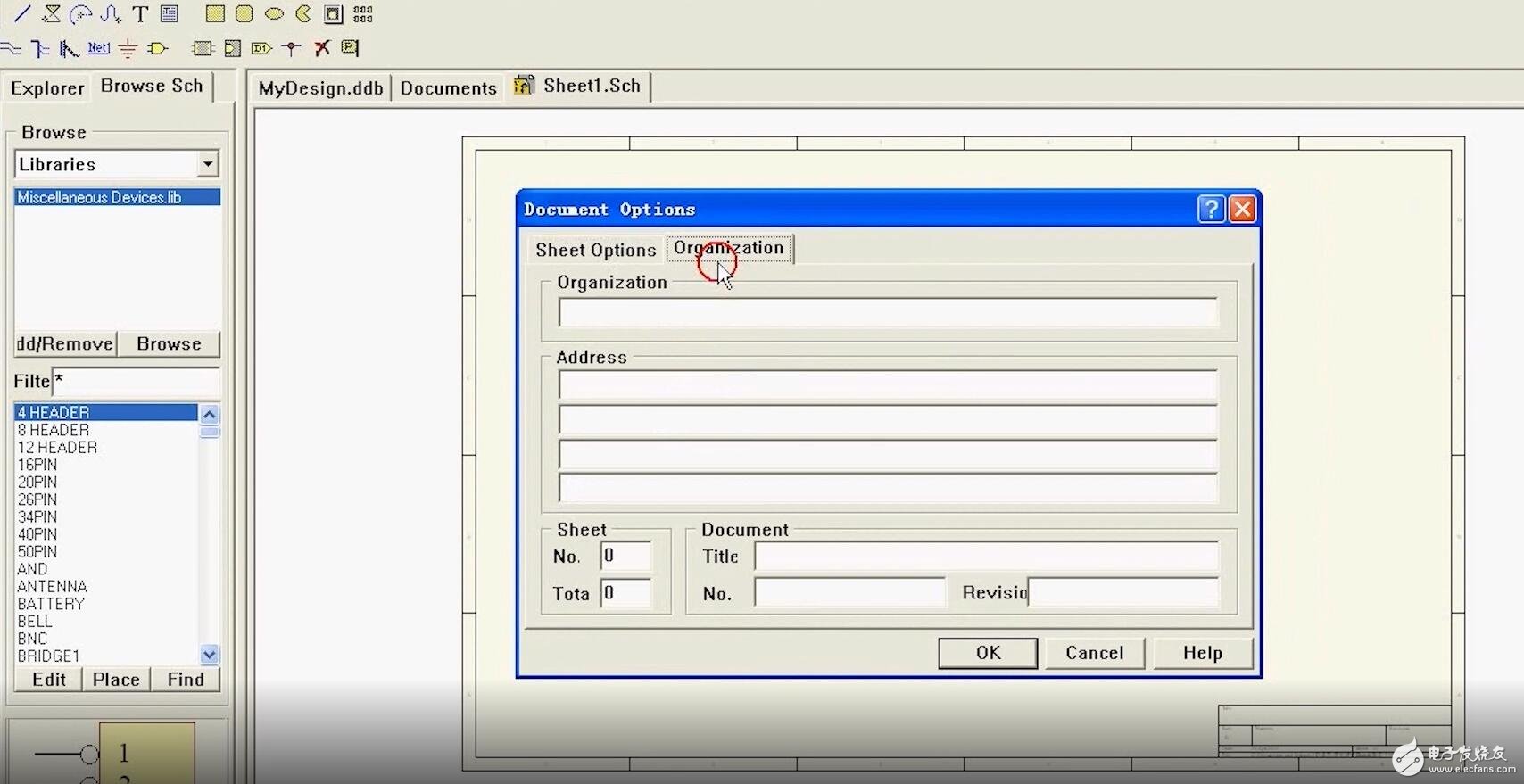Select the Bus Entry tool

(x=69, y=48)
